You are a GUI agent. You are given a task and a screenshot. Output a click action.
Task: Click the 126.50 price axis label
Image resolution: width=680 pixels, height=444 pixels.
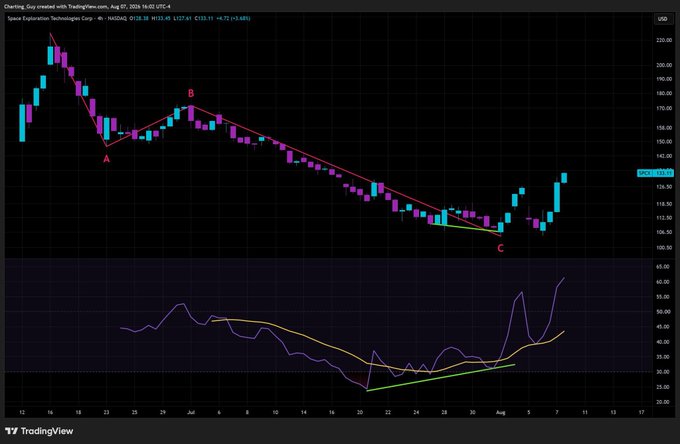(x=664, y=187)
